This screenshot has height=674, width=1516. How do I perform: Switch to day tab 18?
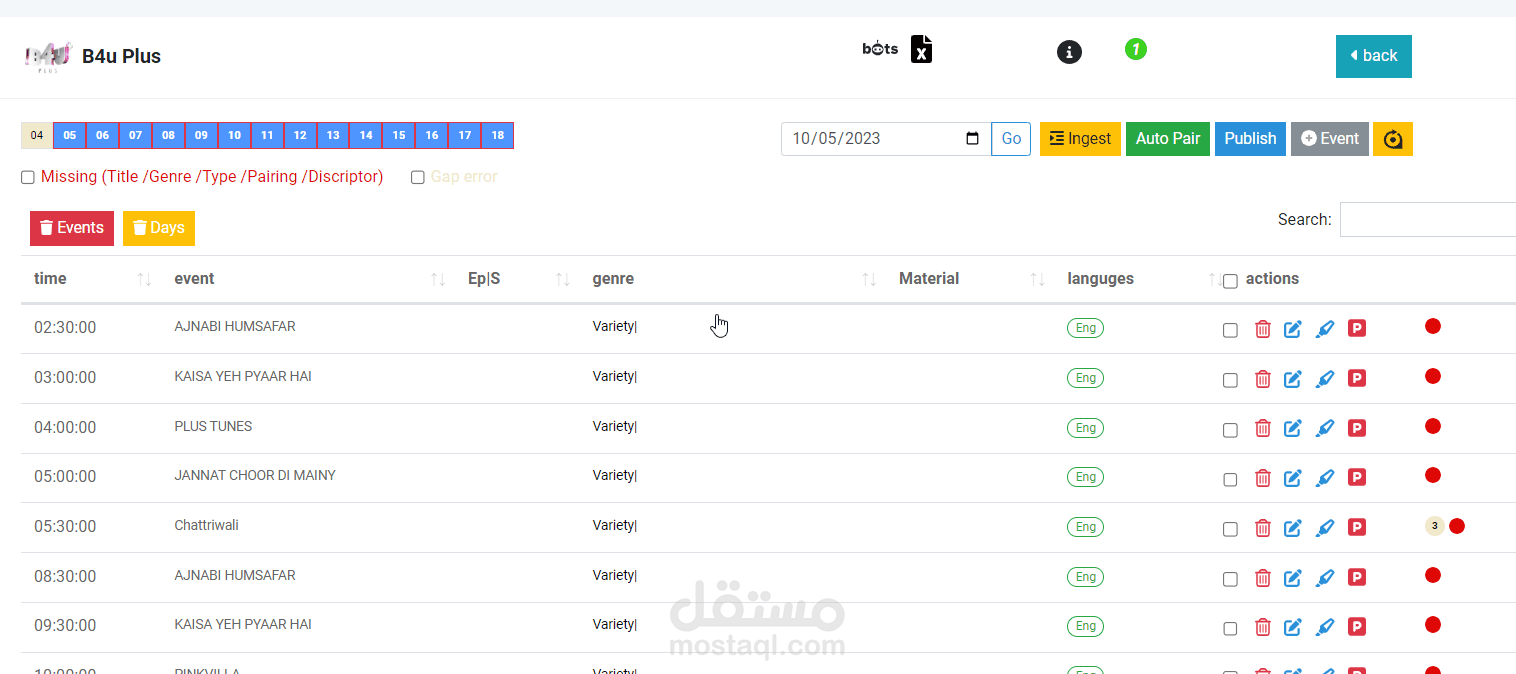[x=497, y=136]
